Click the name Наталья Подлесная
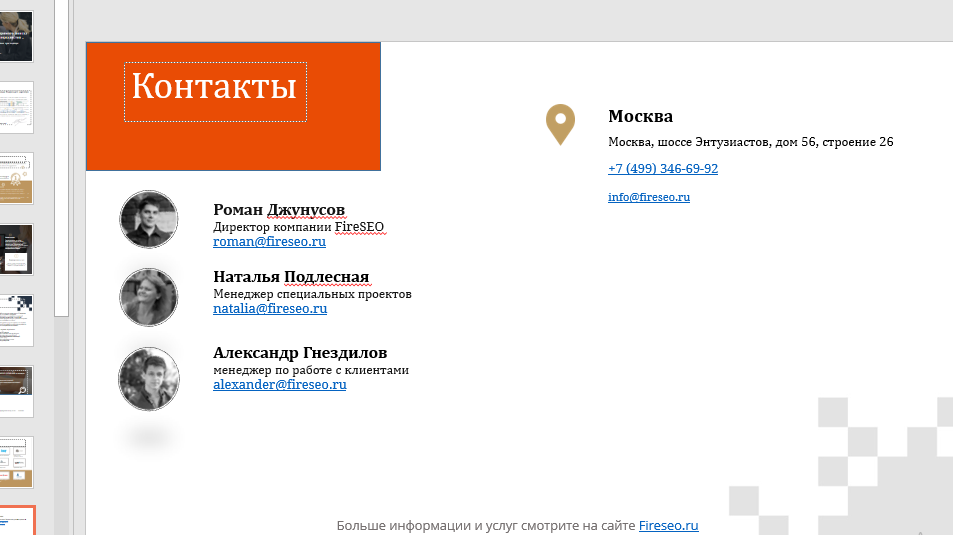Viewport: 953px width, 535px height. pyautogui.click(x=291, y=277)
